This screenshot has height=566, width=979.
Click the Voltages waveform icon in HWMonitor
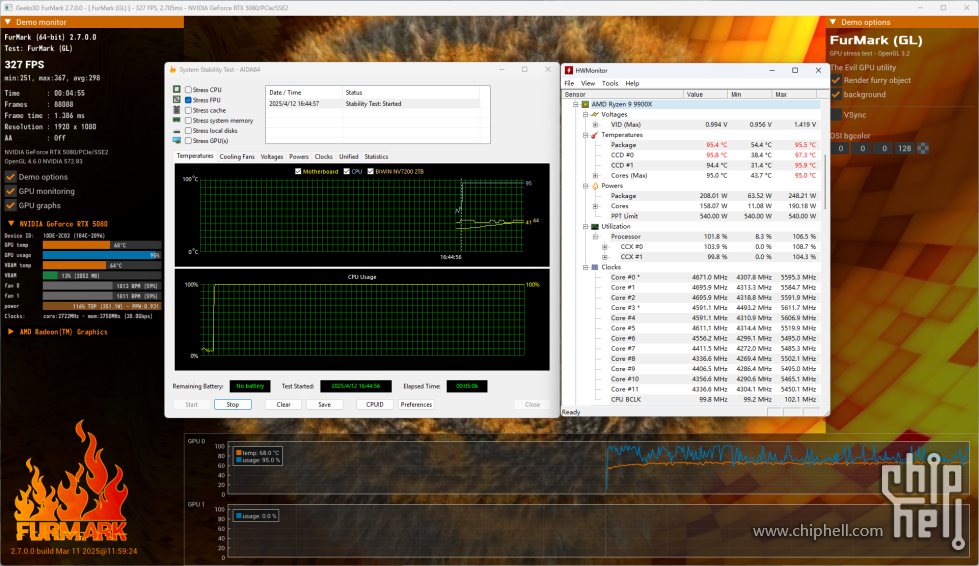point(595,114)
